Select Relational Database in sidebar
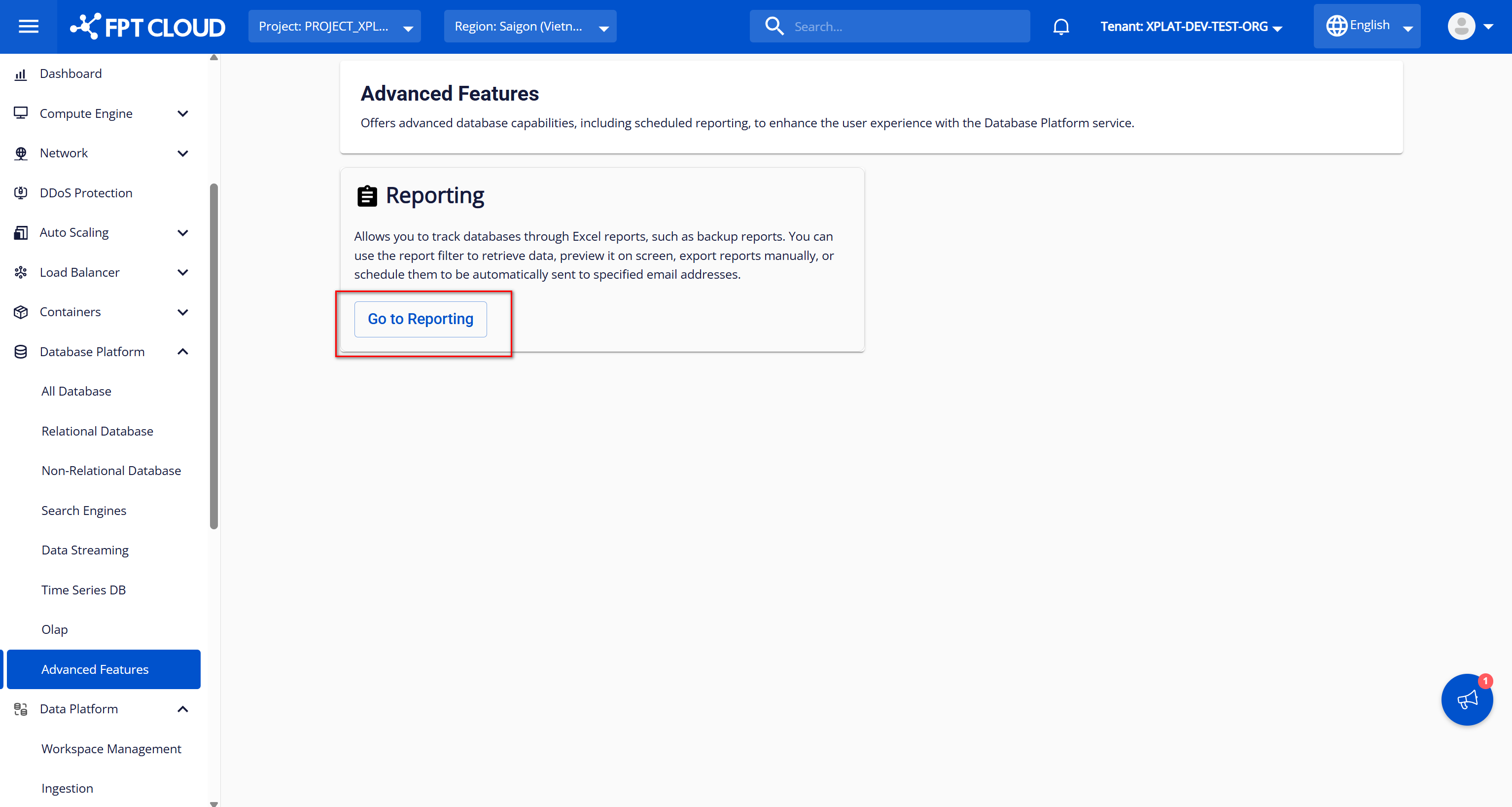This screenshot has width=1512, height=807. 98,431
